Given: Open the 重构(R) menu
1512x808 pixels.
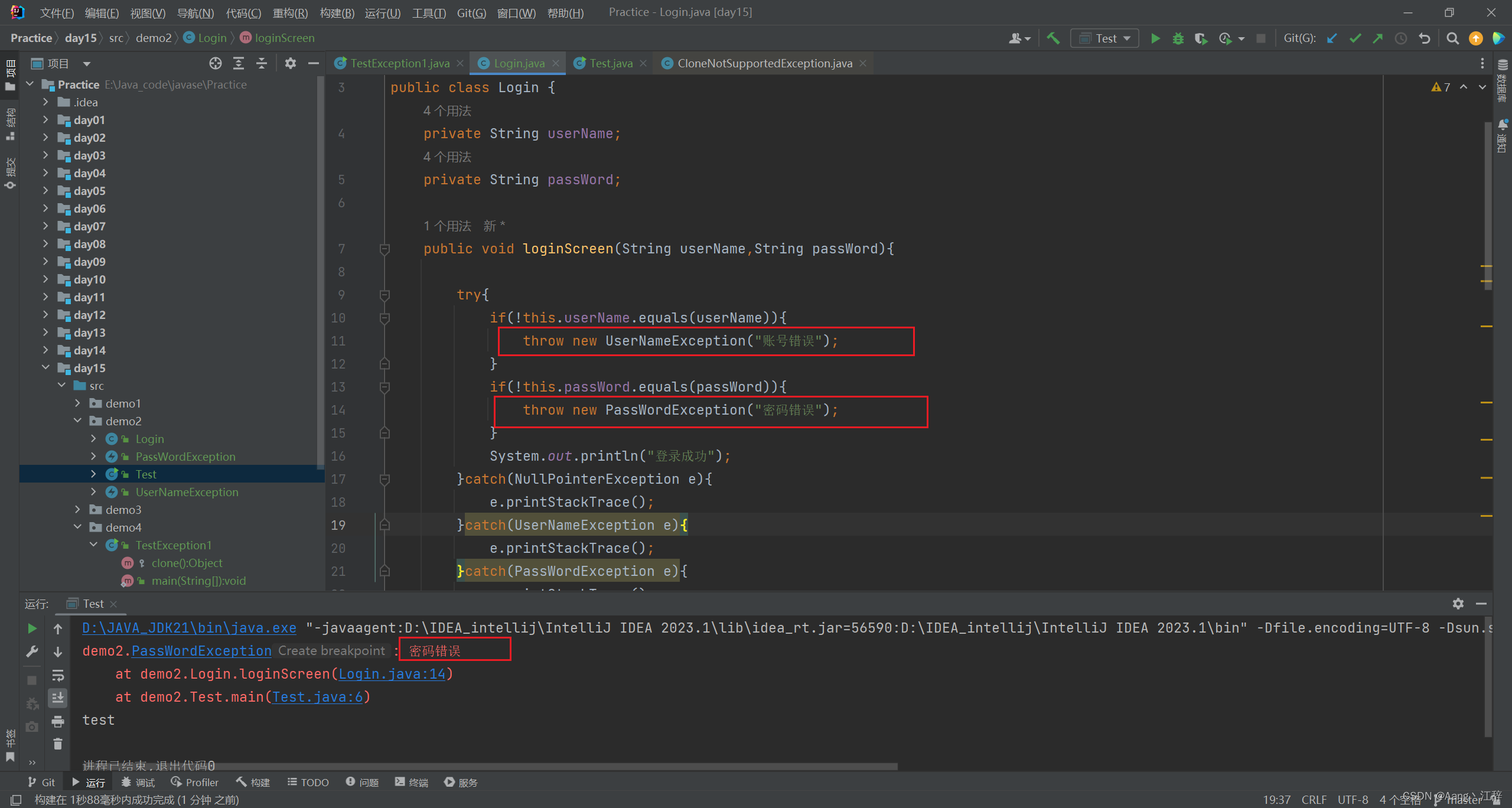Looking at the screenshot, I should 291,12.
